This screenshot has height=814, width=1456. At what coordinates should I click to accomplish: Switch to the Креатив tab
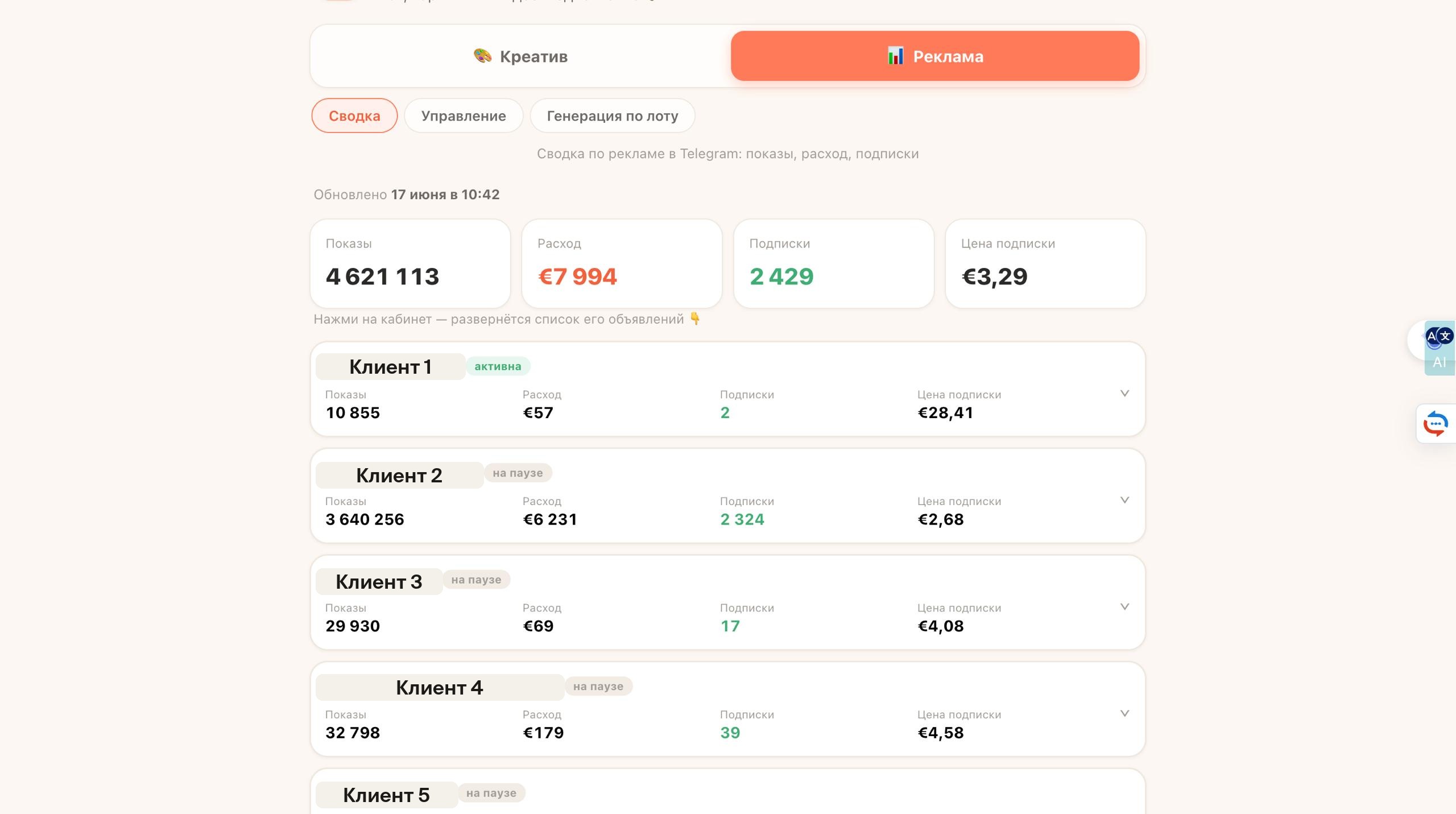(x=520, y=56)
